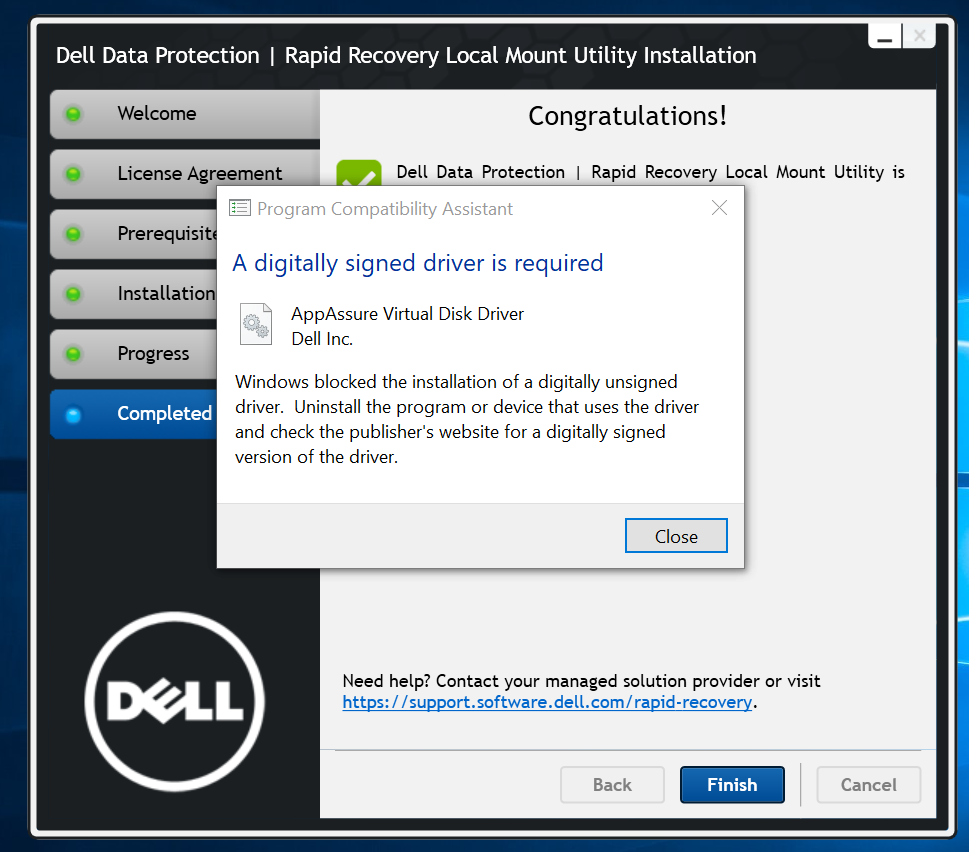
Task: Click the green checkmark success icon
Action: (x=358, y=173)
